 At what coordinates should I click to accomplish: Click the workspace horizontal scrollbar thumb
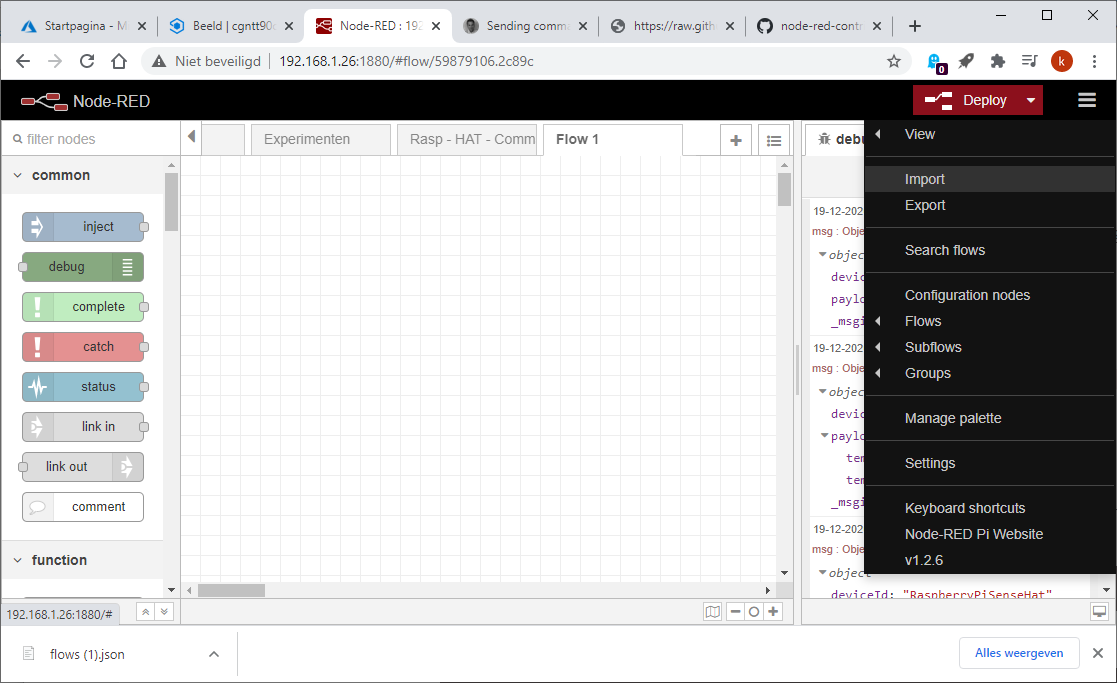tap(232, 590)
